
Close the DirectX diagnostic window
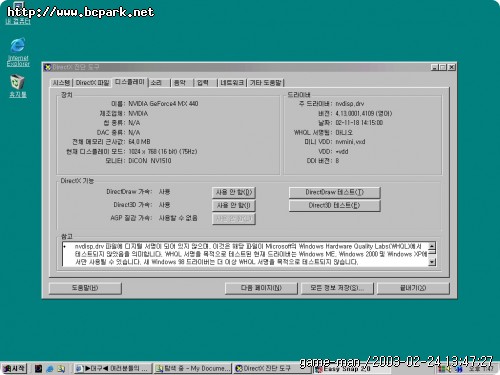452,67
